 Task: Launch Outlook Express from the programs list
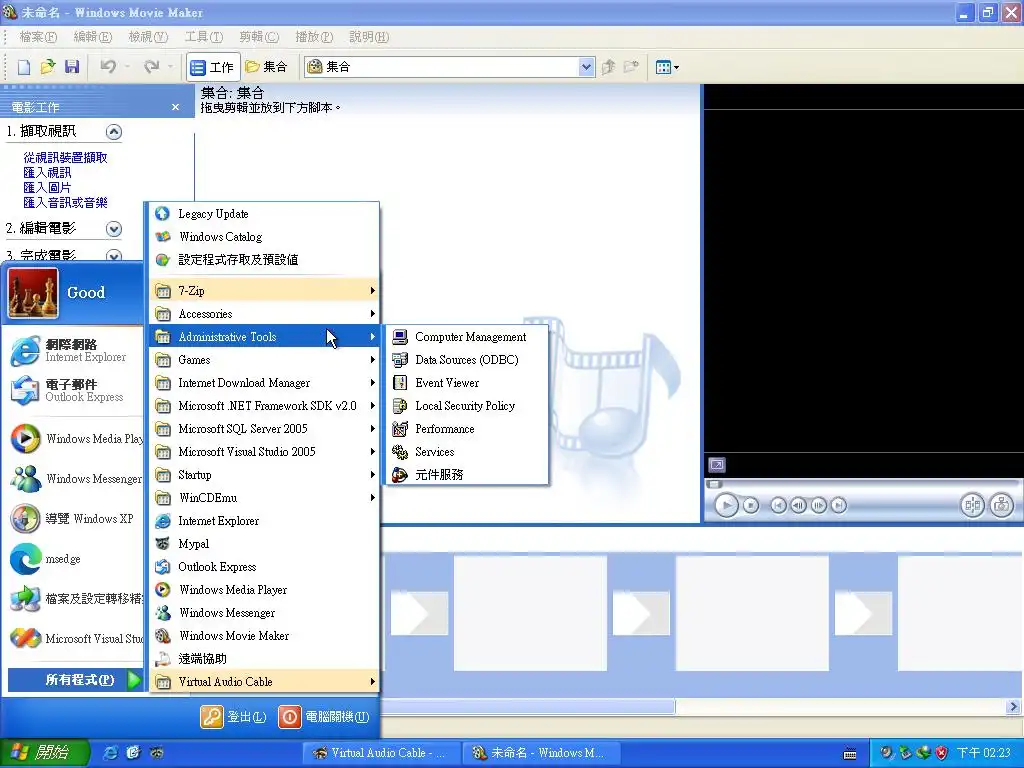(264, 567)
